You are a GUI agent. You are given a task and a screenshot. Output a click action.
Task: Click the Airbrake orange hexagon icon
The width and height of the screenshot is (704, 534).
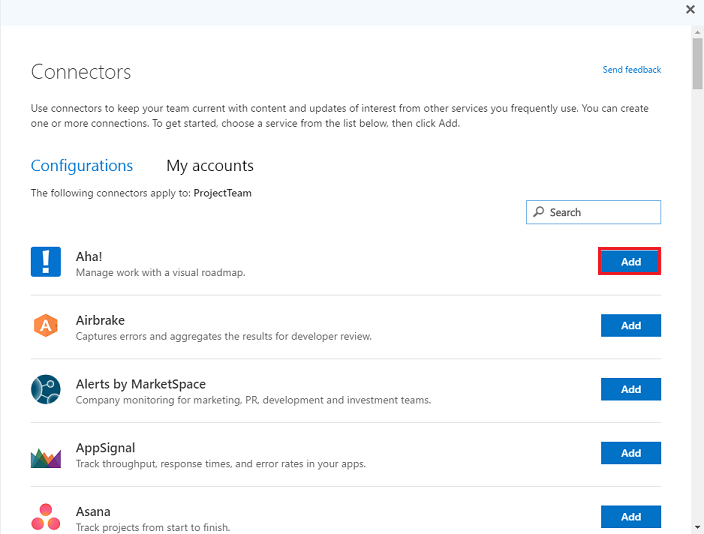46,326
